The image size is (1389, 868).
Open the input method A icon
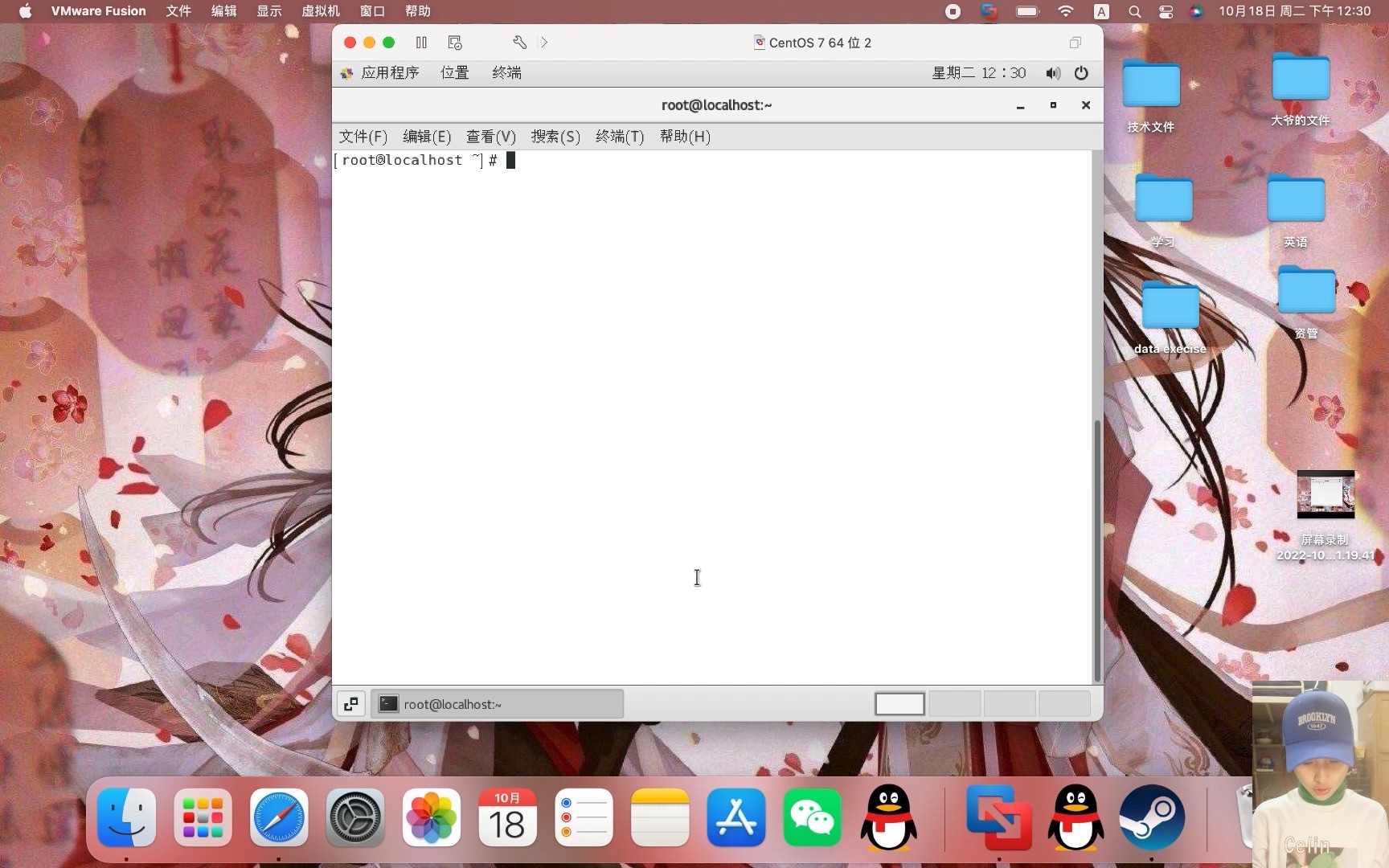tap(1101, 11)
